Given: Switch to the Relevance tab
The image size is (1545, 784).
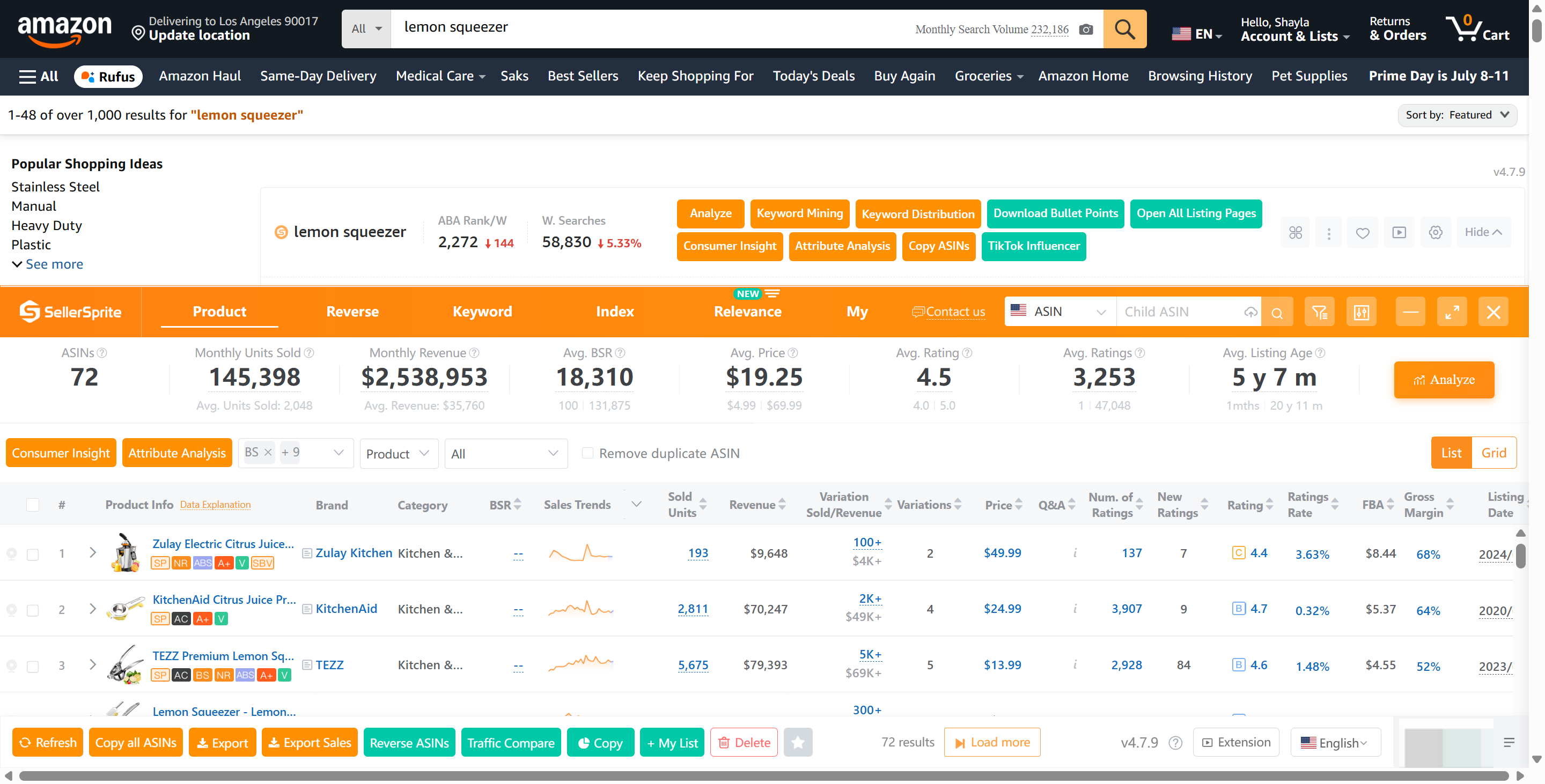Looking at the screenshot, I should pos(747,312).
